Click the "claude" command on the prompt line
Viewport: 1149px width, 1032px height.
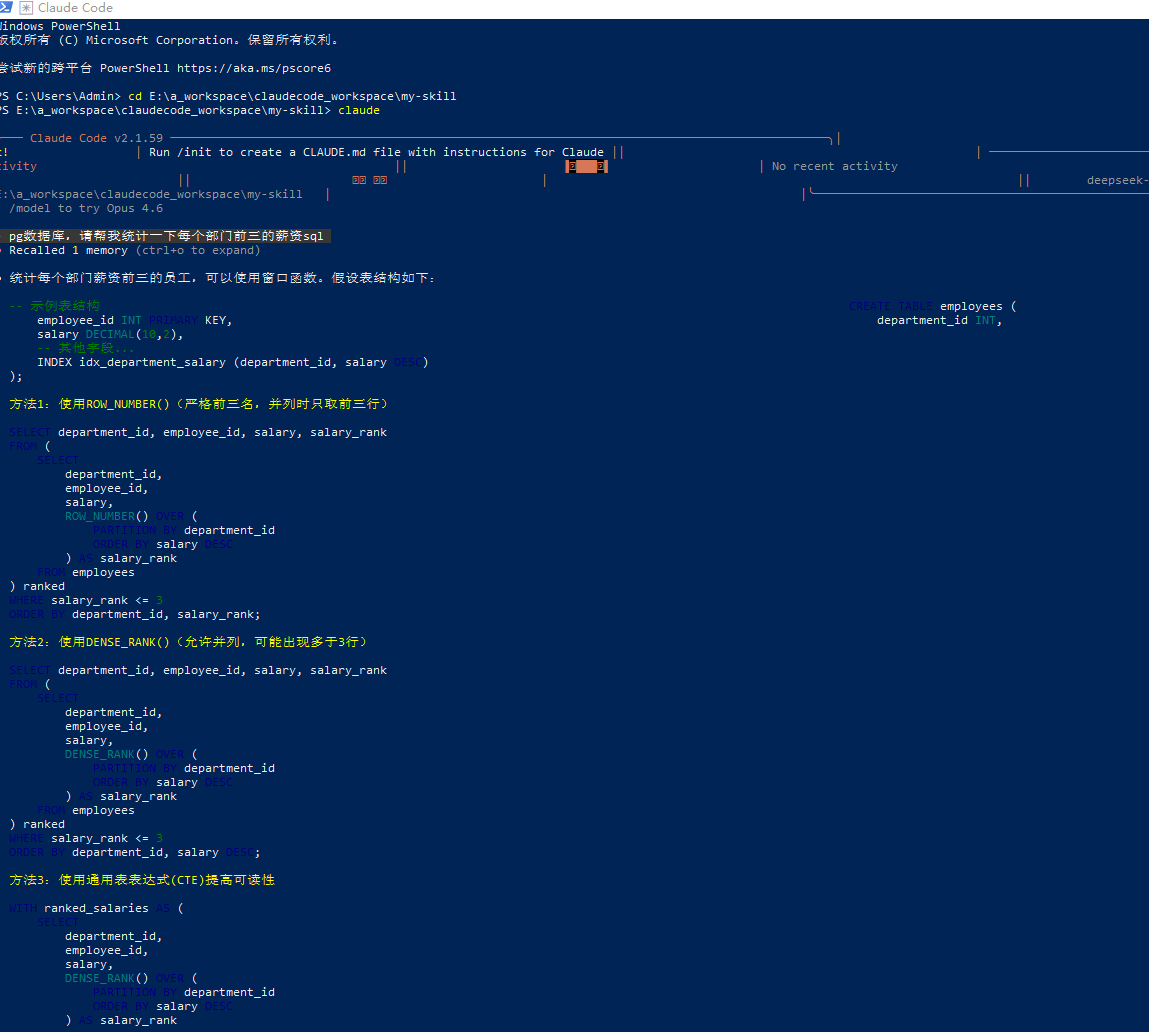click(359, 111)
